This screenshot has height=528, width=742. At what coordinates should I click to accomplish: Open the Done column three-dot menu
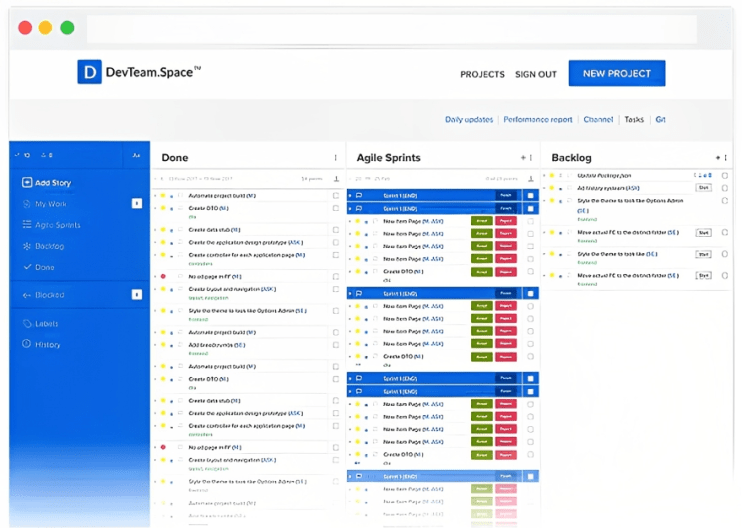click(x=335, y=158)
